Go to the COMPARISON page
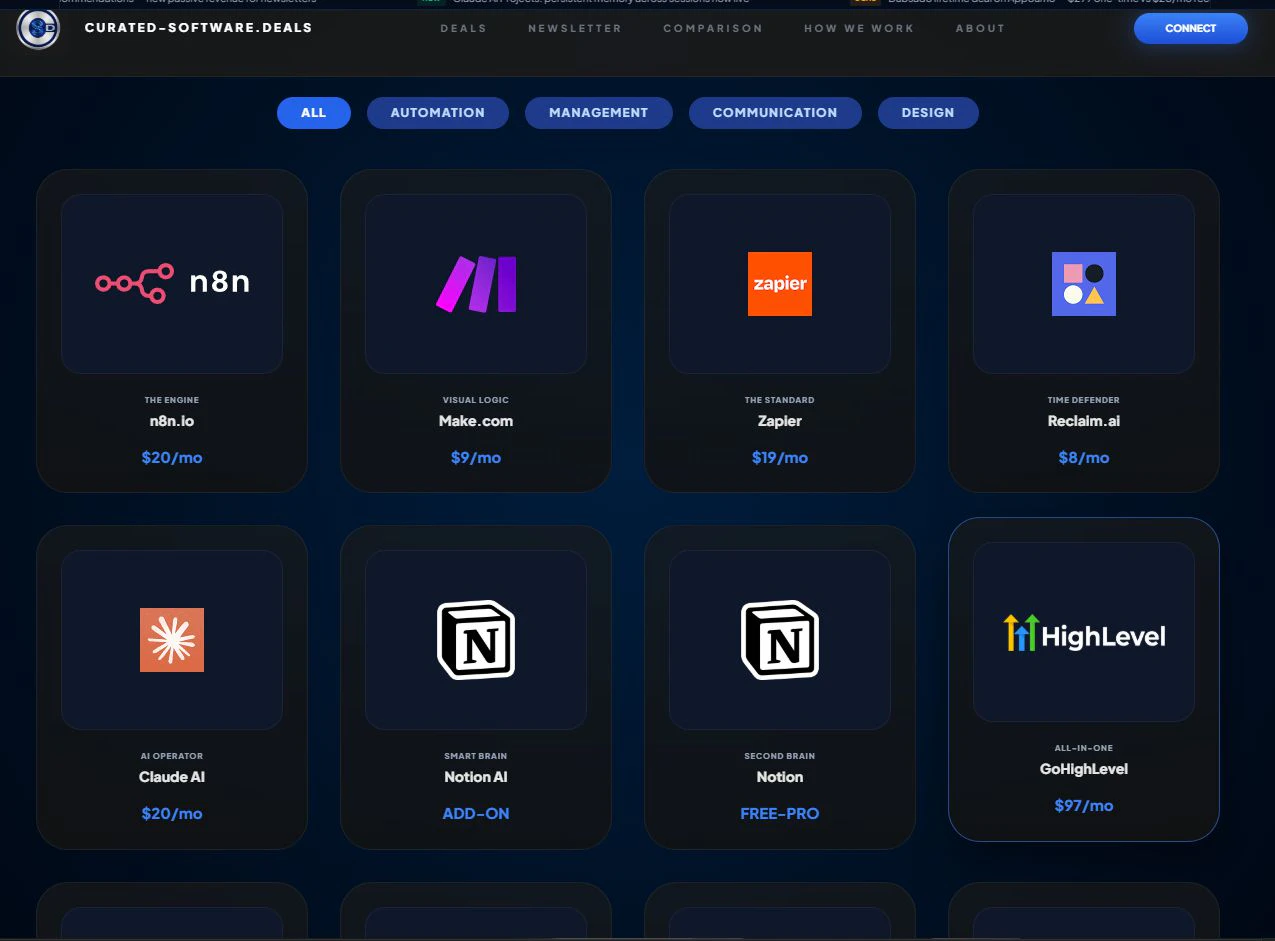 click(713, 28)
